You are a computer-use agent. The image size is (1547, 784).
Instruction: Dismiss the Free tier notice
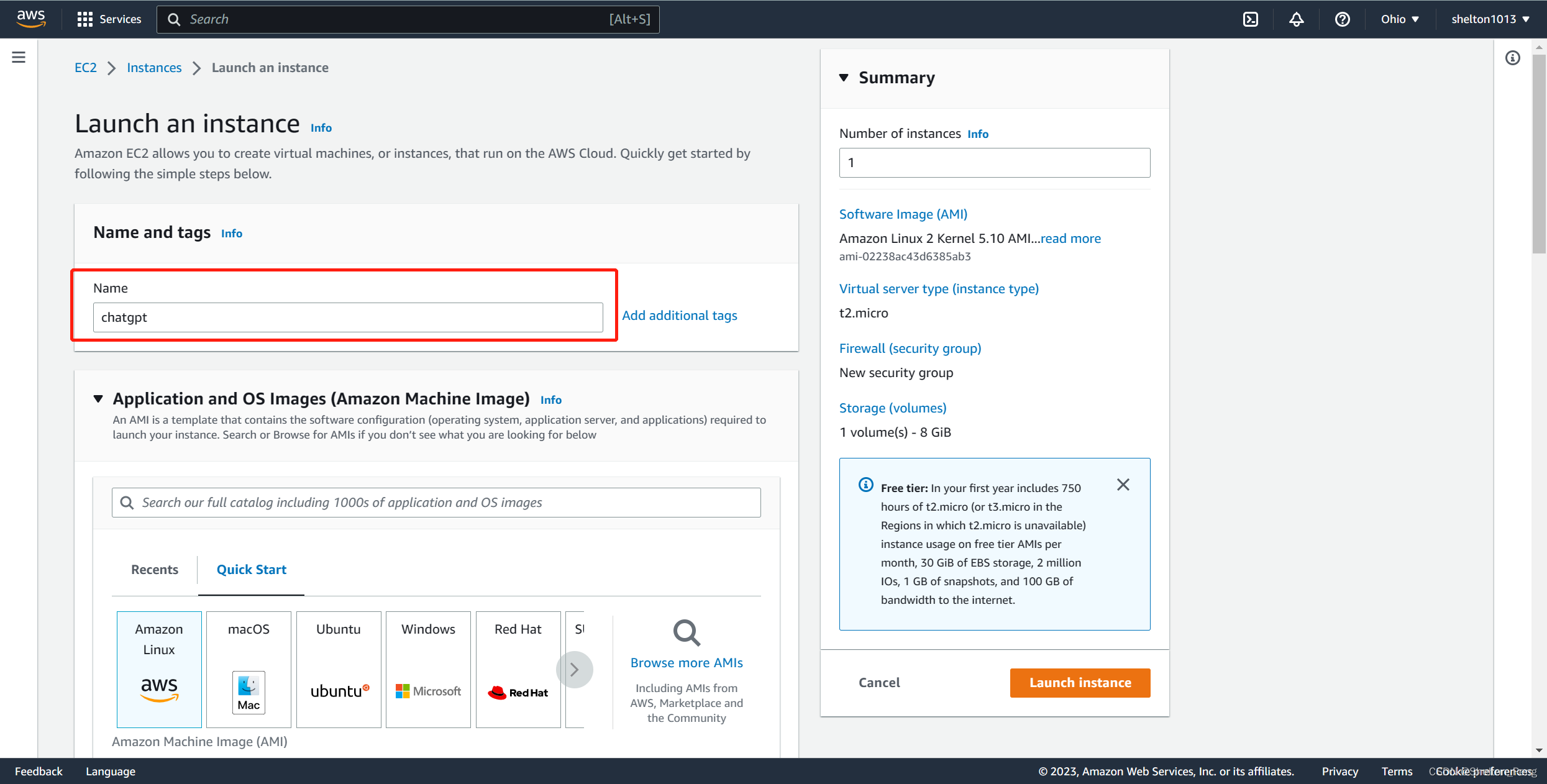click(1123, 485)
